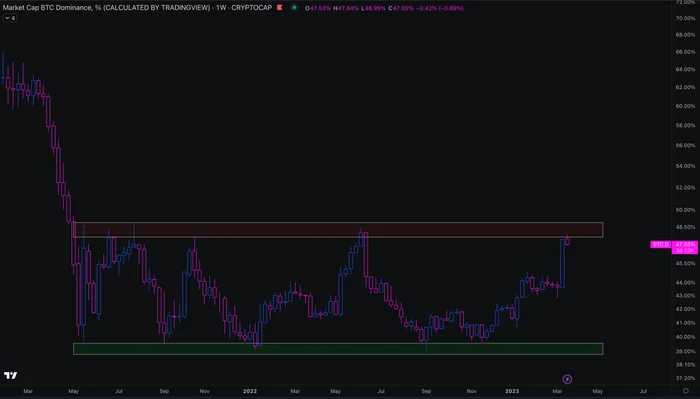Click the red flag icon beside CRYPTOCAP
This screenshot has width=700, height=399.
(x=280, y=8)
